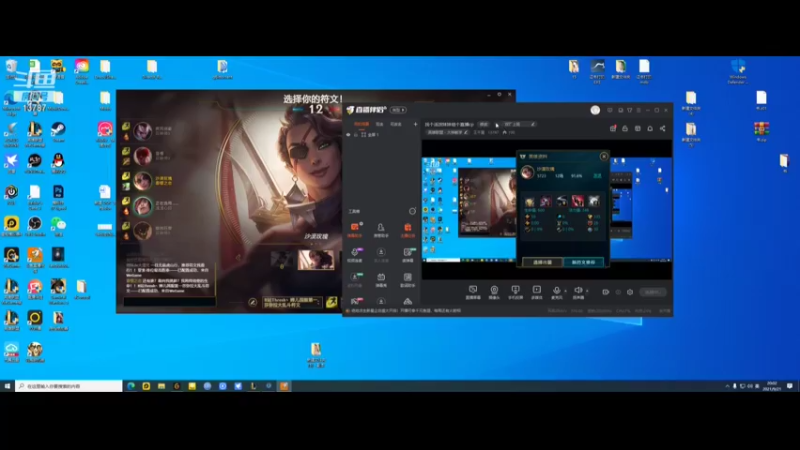Click the left button in the previewed League dialog

point(542,262)
